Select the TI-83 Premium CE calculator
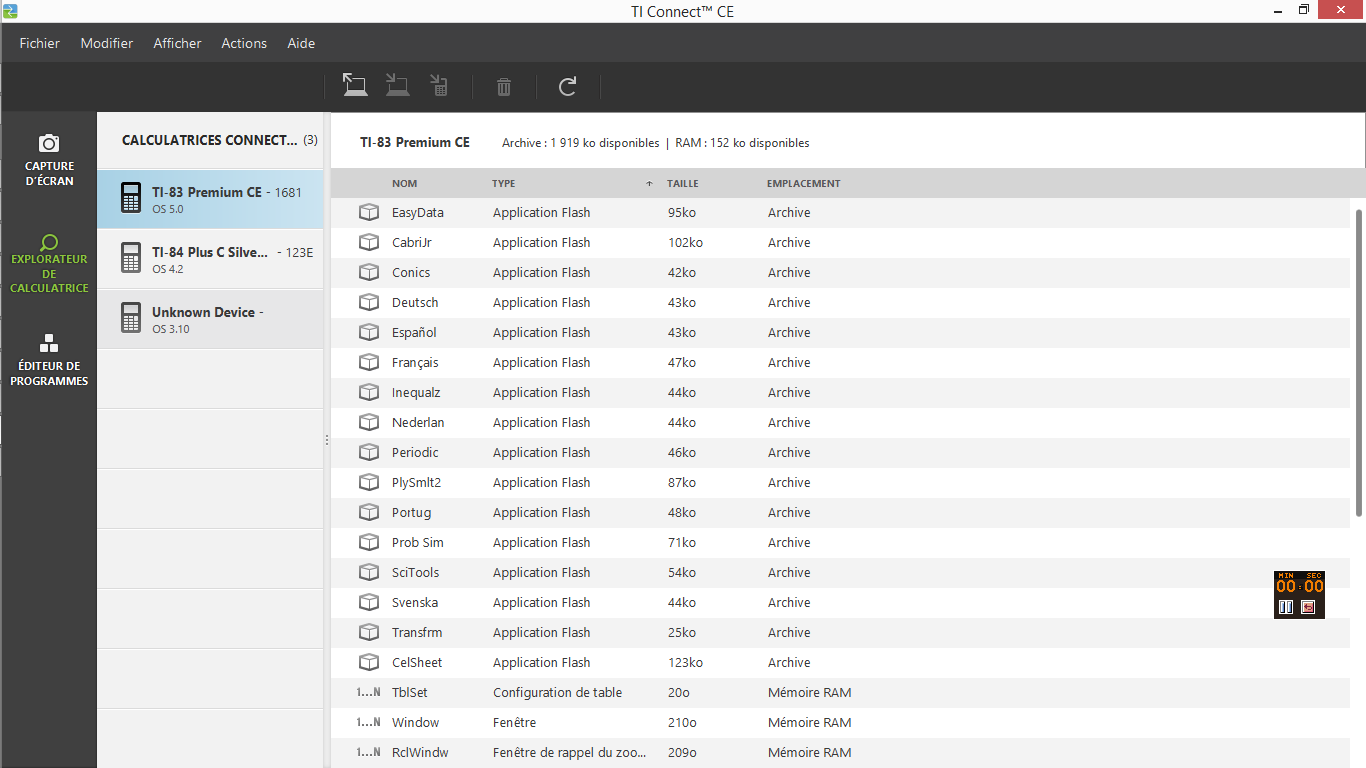The image size is (1366, 768). point(211,199)
